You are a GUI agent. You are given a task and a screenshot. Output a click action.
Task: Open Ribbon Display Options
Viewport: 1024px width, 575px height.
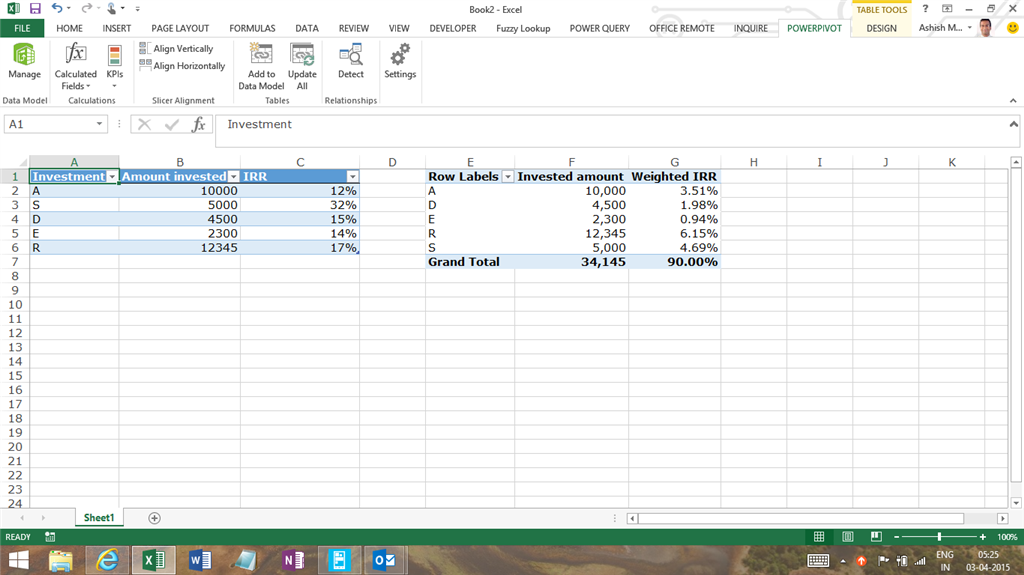point(947,8)
